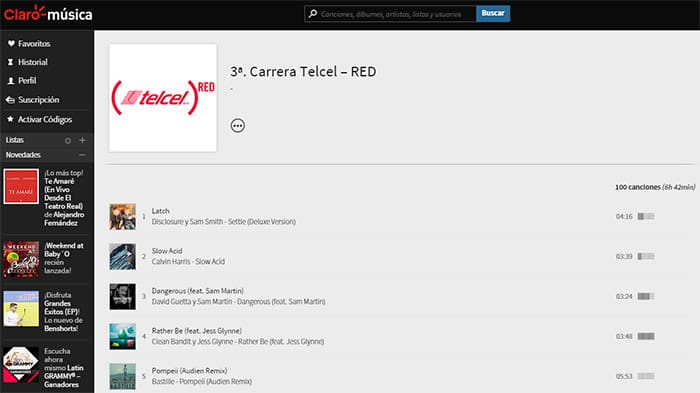Open Latin GRAMMY Ganadores thumbnail
Image resolution: width=700 pixels, height=393 pixels.
pyautogui.click(x=21, y=365)
